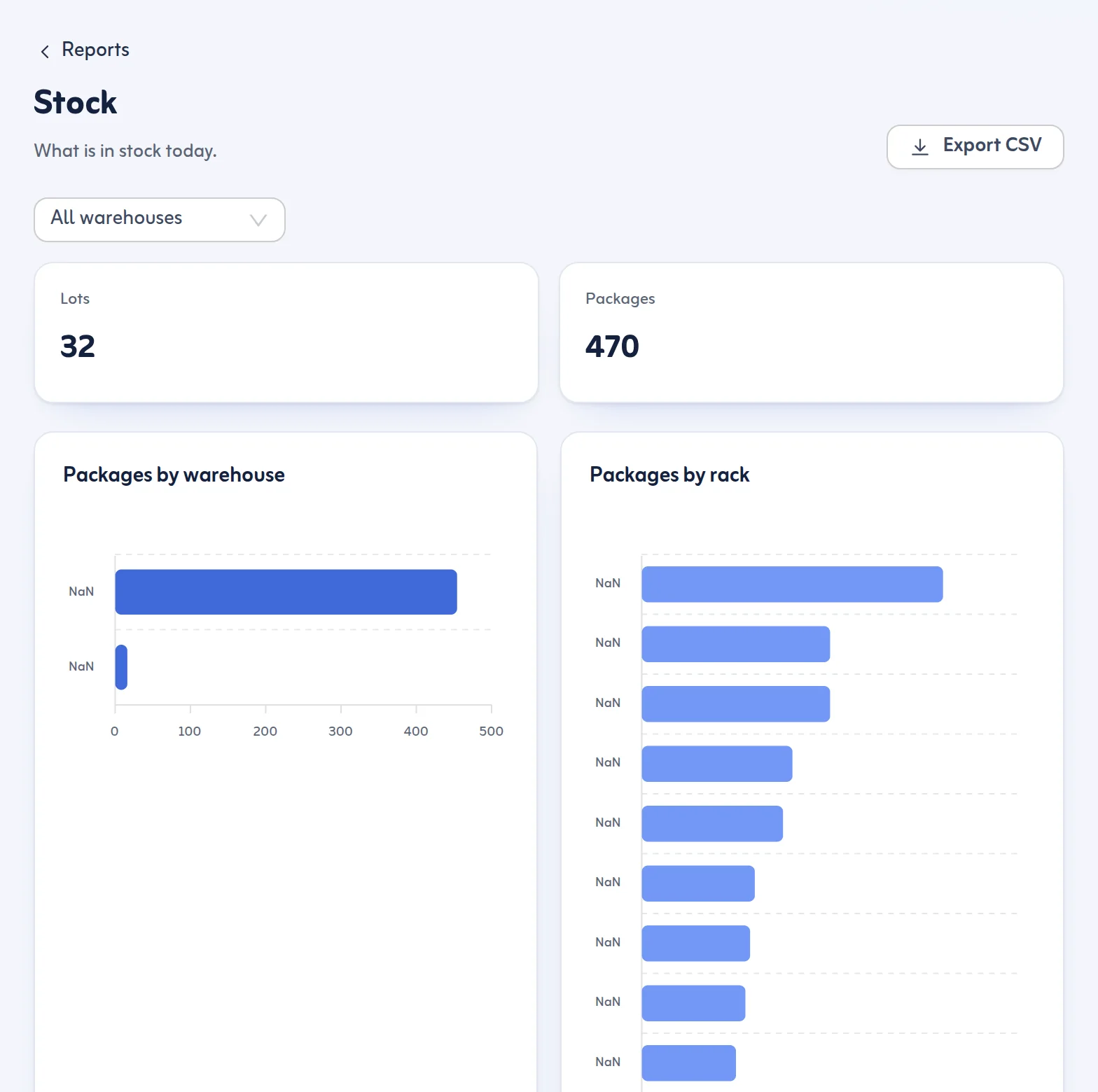The height and width of the screenshot is (1092, 1098).
Task: Export the stock report as CSV
Action: (975, 147)
